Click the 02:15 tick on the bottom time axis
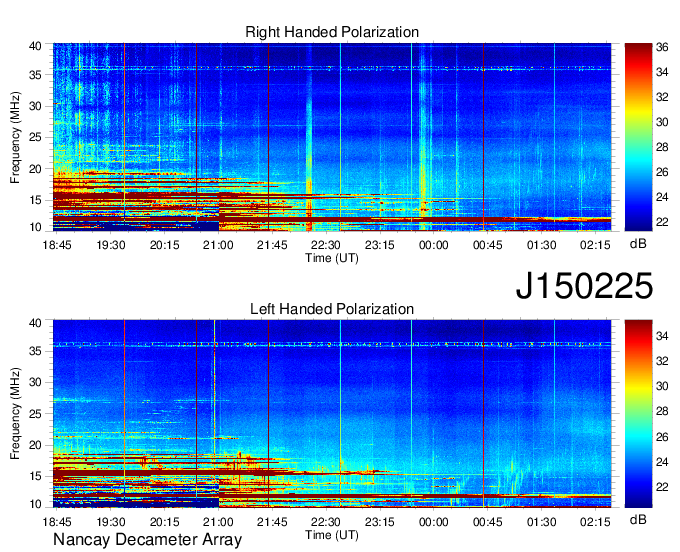Viewport: 680px width, 552px height. [595, 522]
